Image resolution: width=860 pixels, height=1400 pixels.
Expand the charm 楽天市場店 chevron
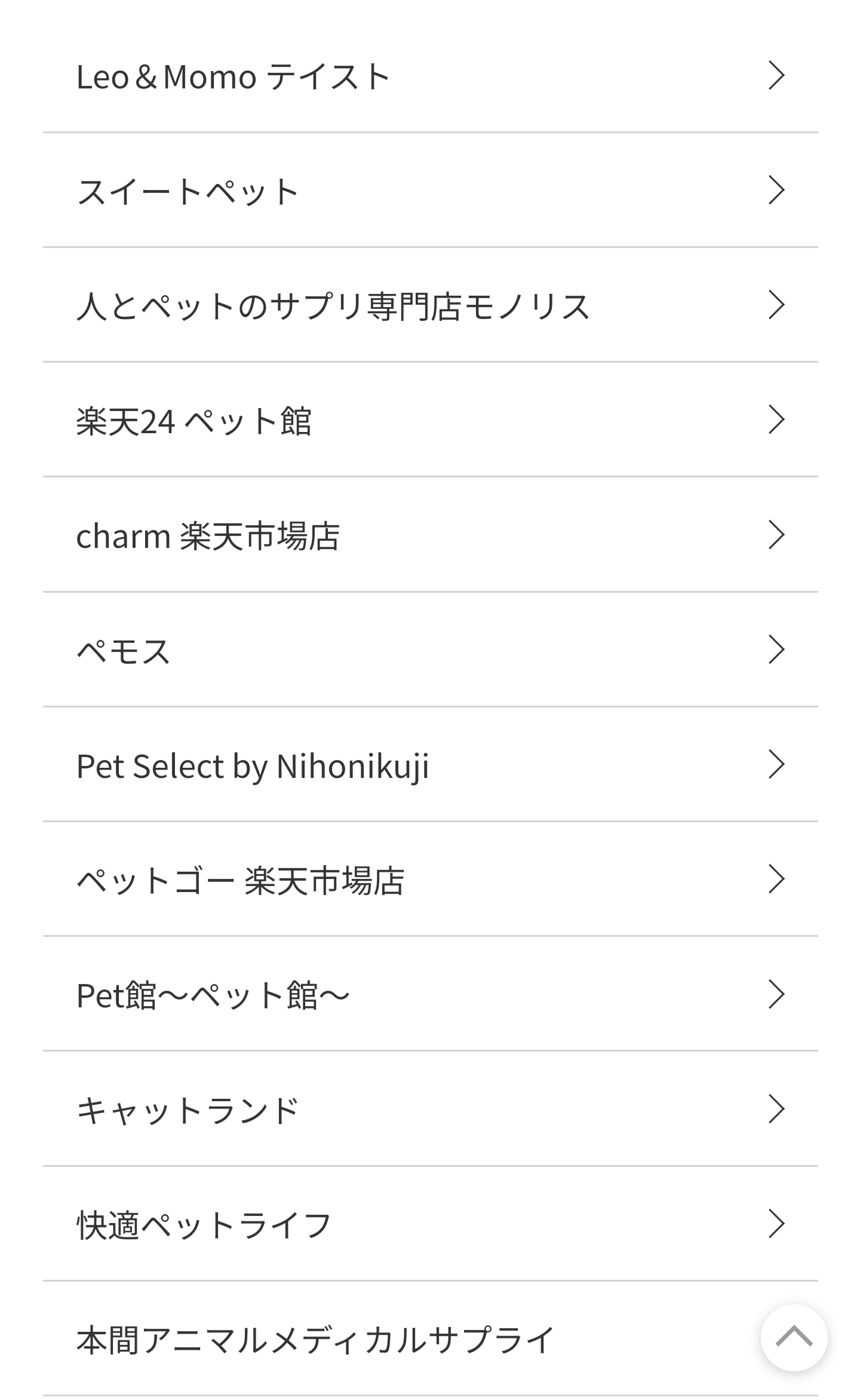click(x=776, y=535)
